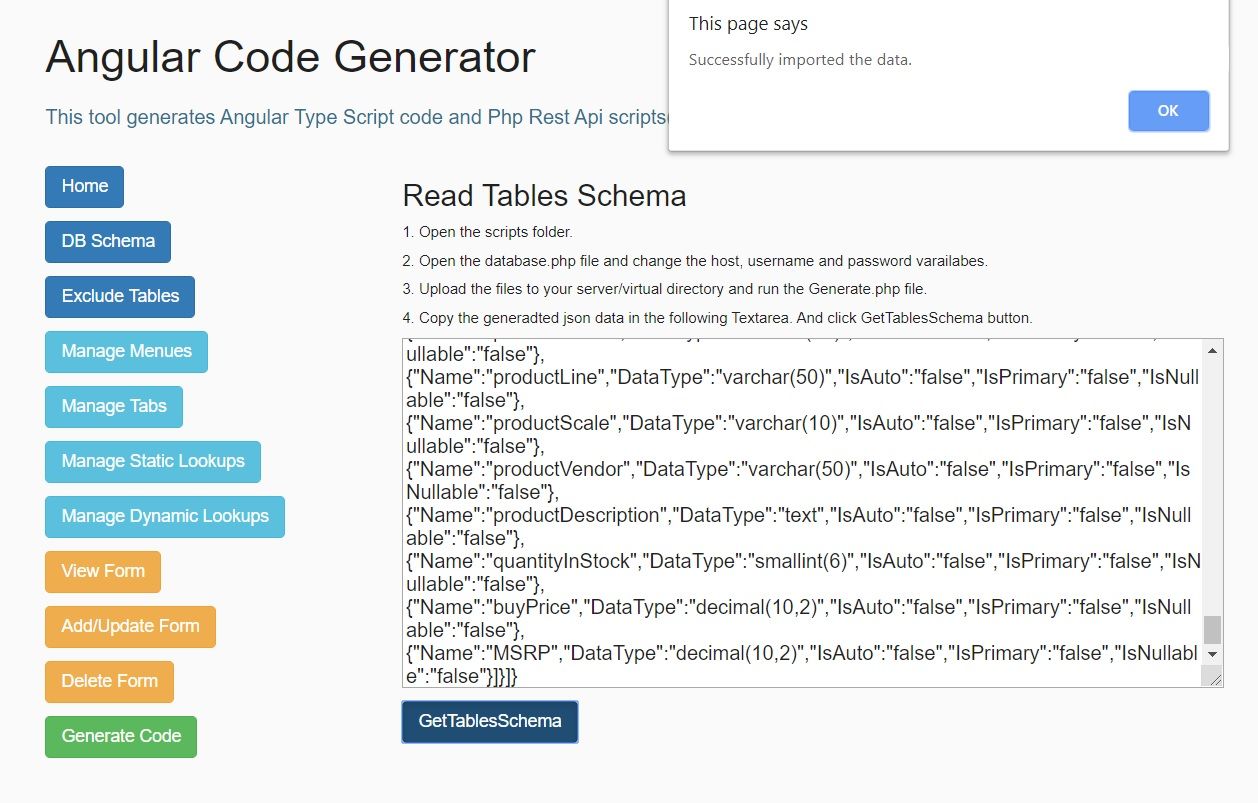Select the Delete Form button
Viewport: 1258px width, 803px height.
(x=109, y=682)
